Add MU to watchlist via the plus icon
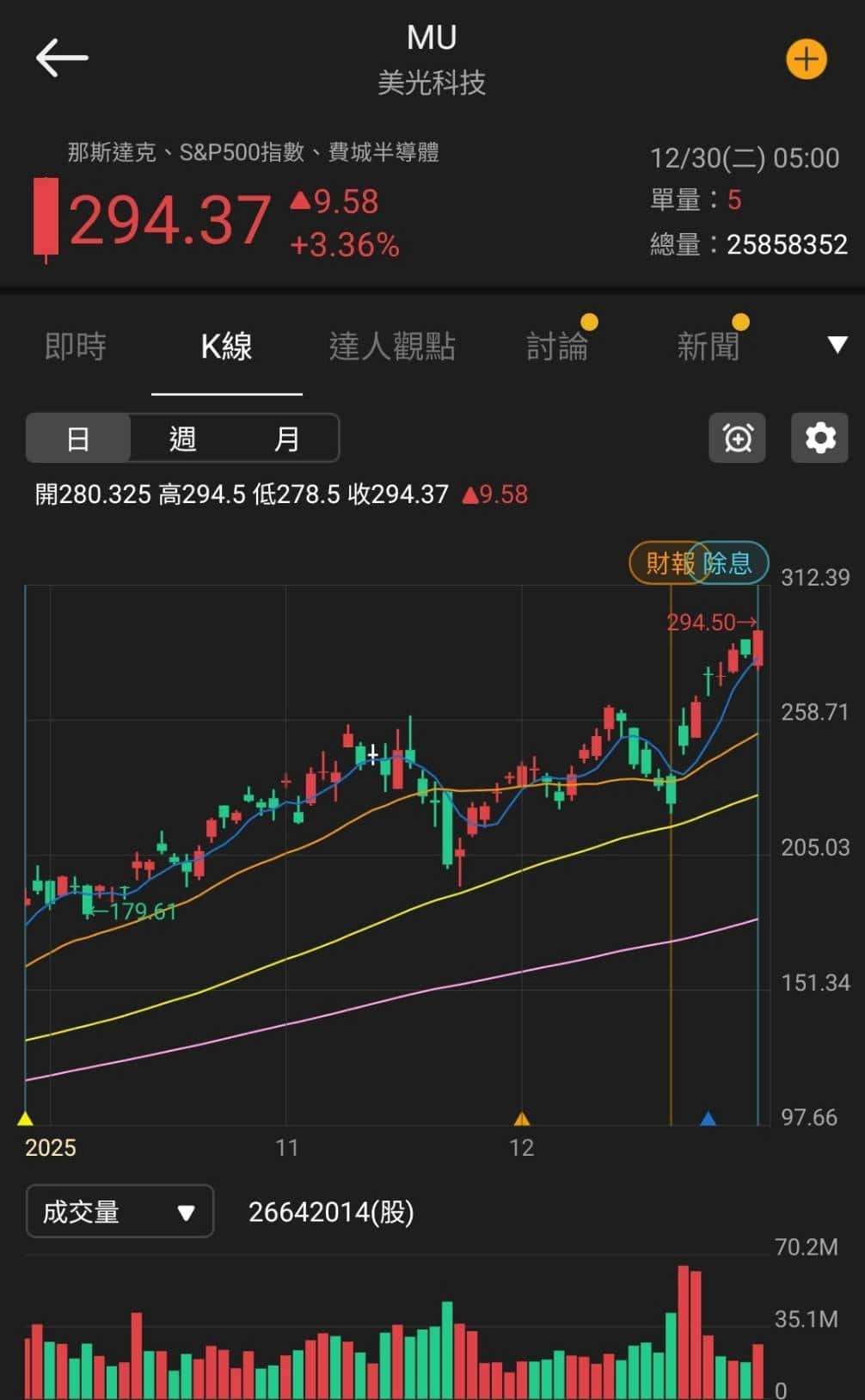Screen dimensions: 865x1400 [x=806, y=59]
